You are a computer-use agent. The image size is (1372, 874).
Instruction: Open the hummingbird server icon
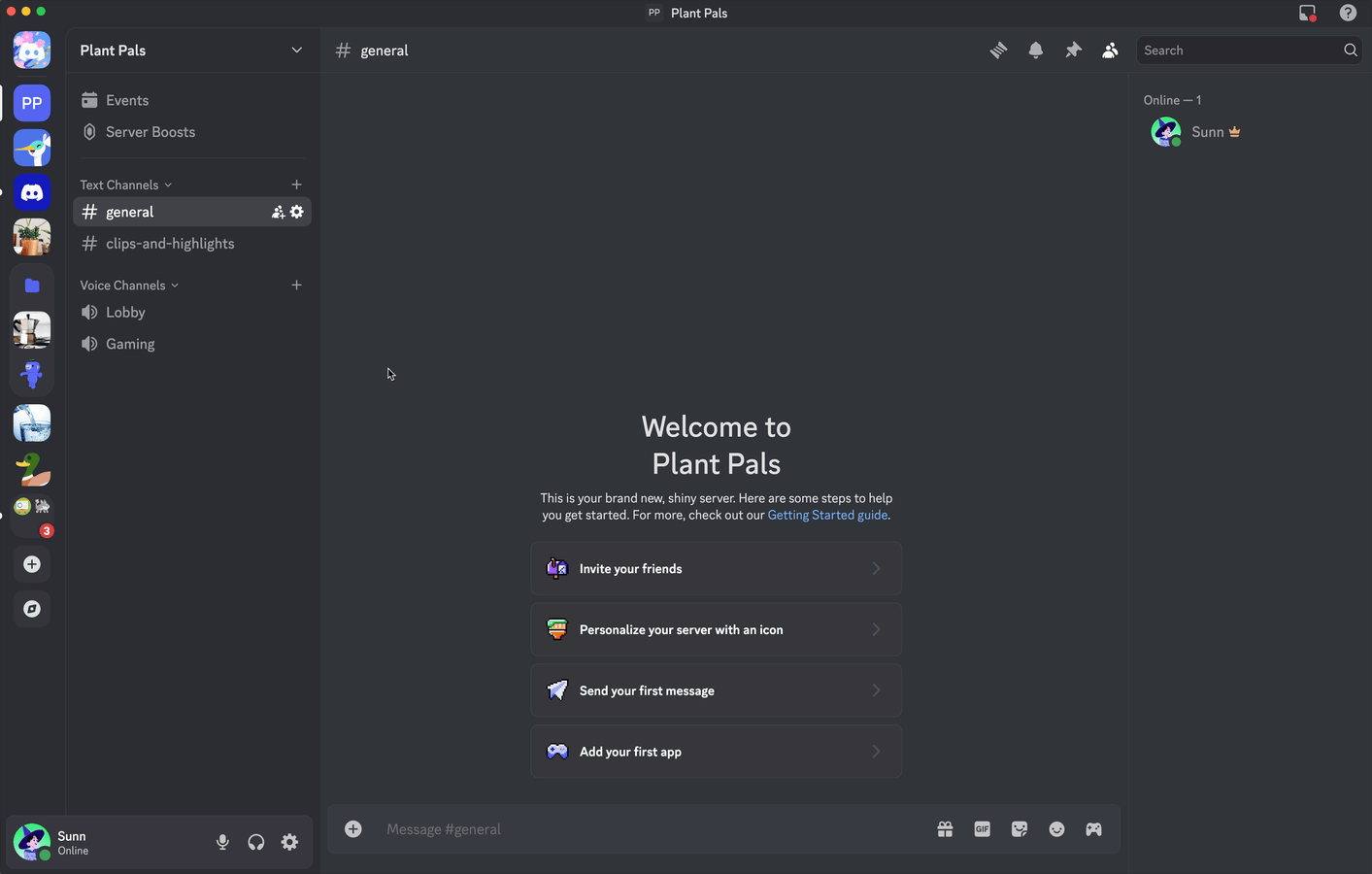coord(32,148)
